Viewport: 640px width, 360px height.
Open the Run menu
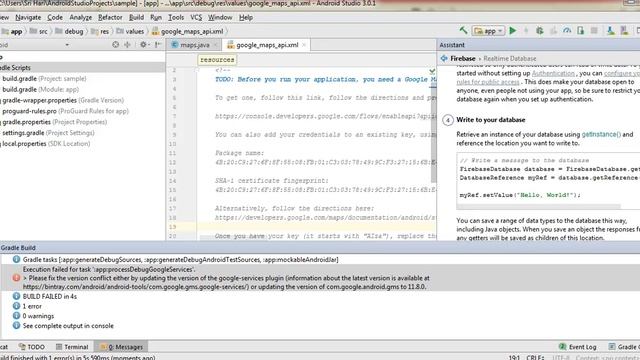pos(156,18)
